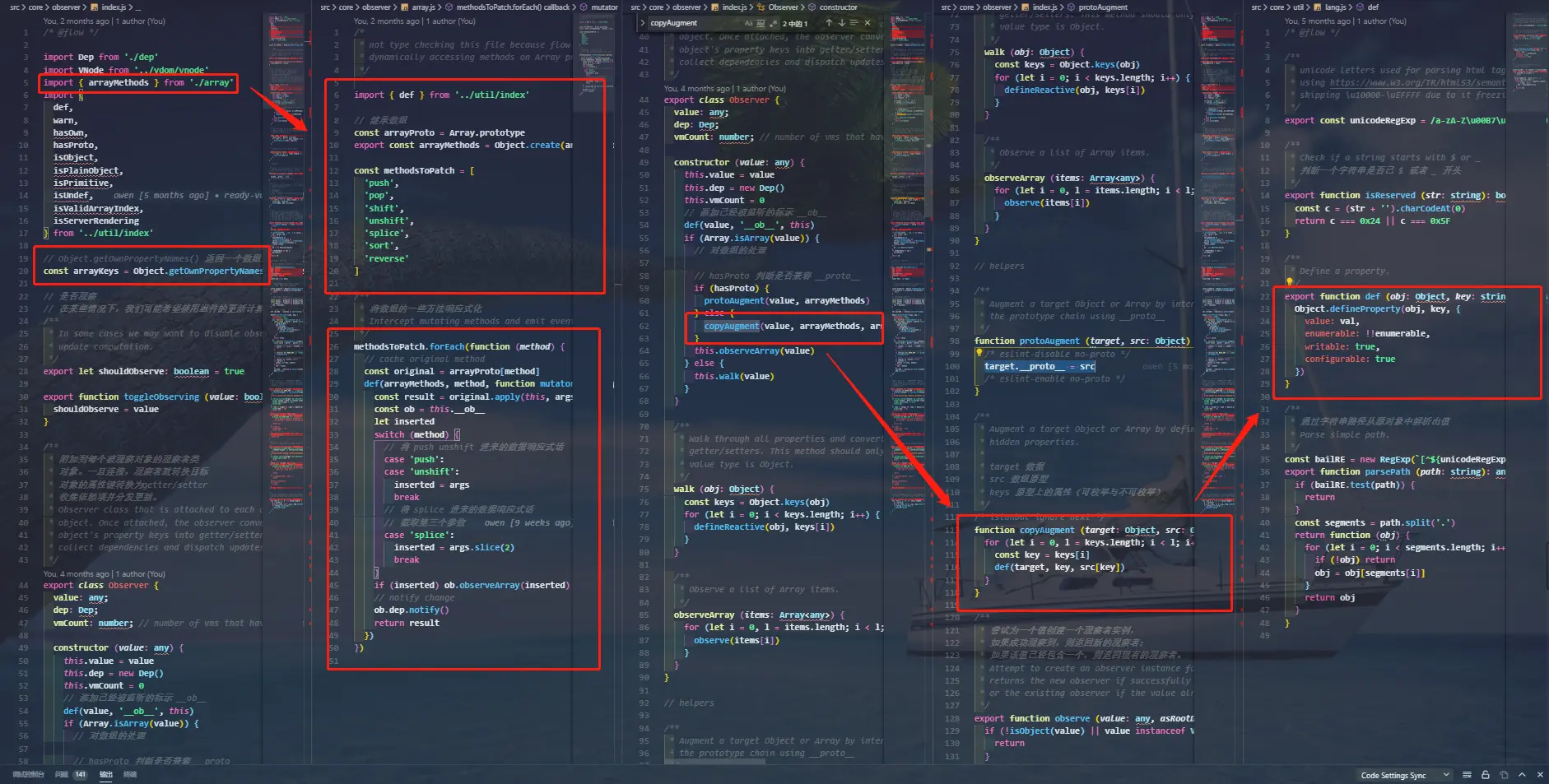Expand the replace row in find widget
Screen dimensions: 1549x784
642,23
